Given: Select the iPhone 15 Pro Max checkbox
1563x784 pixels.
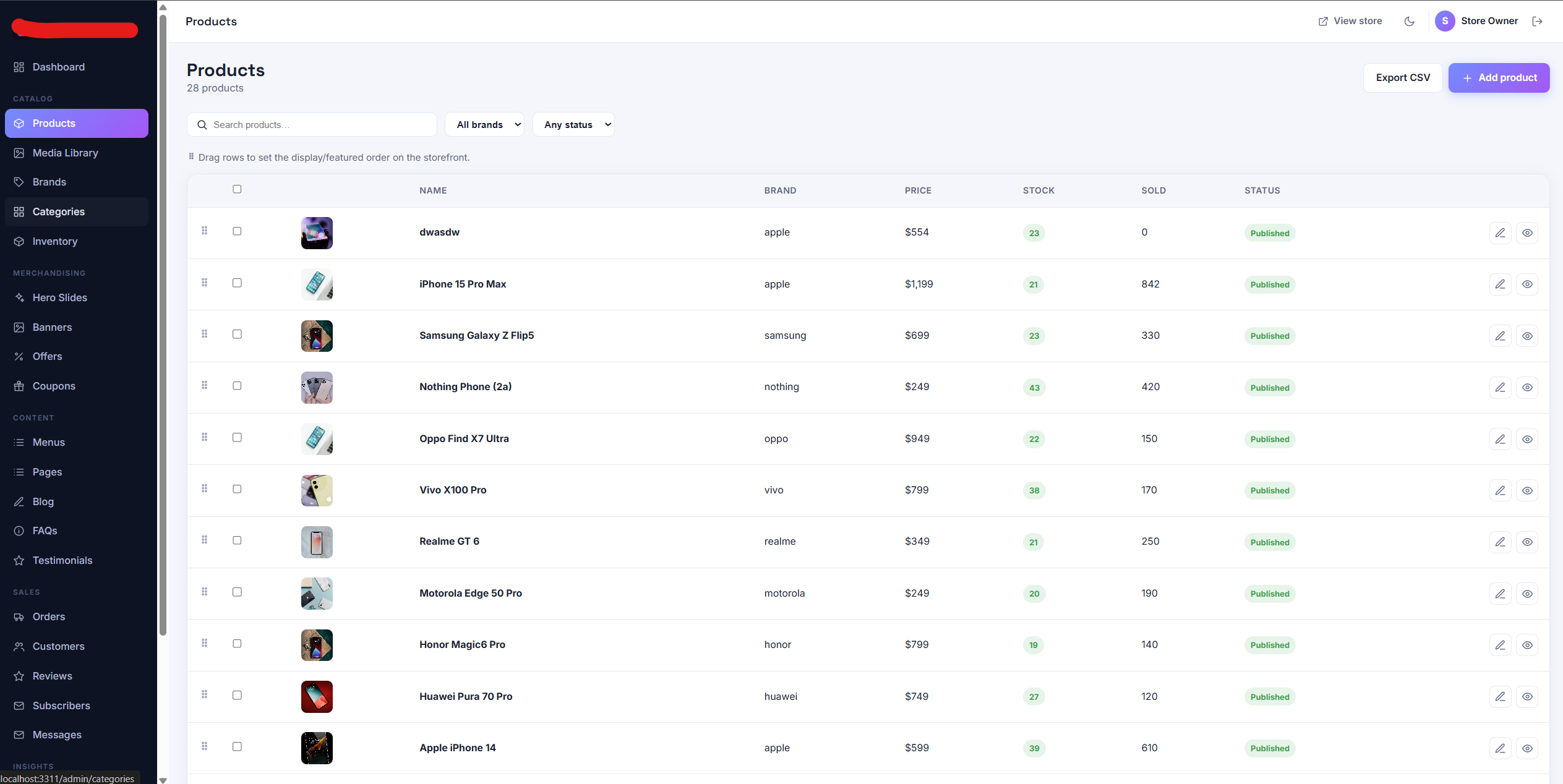Looking at the screenshot, I should (x=237, y=283).
